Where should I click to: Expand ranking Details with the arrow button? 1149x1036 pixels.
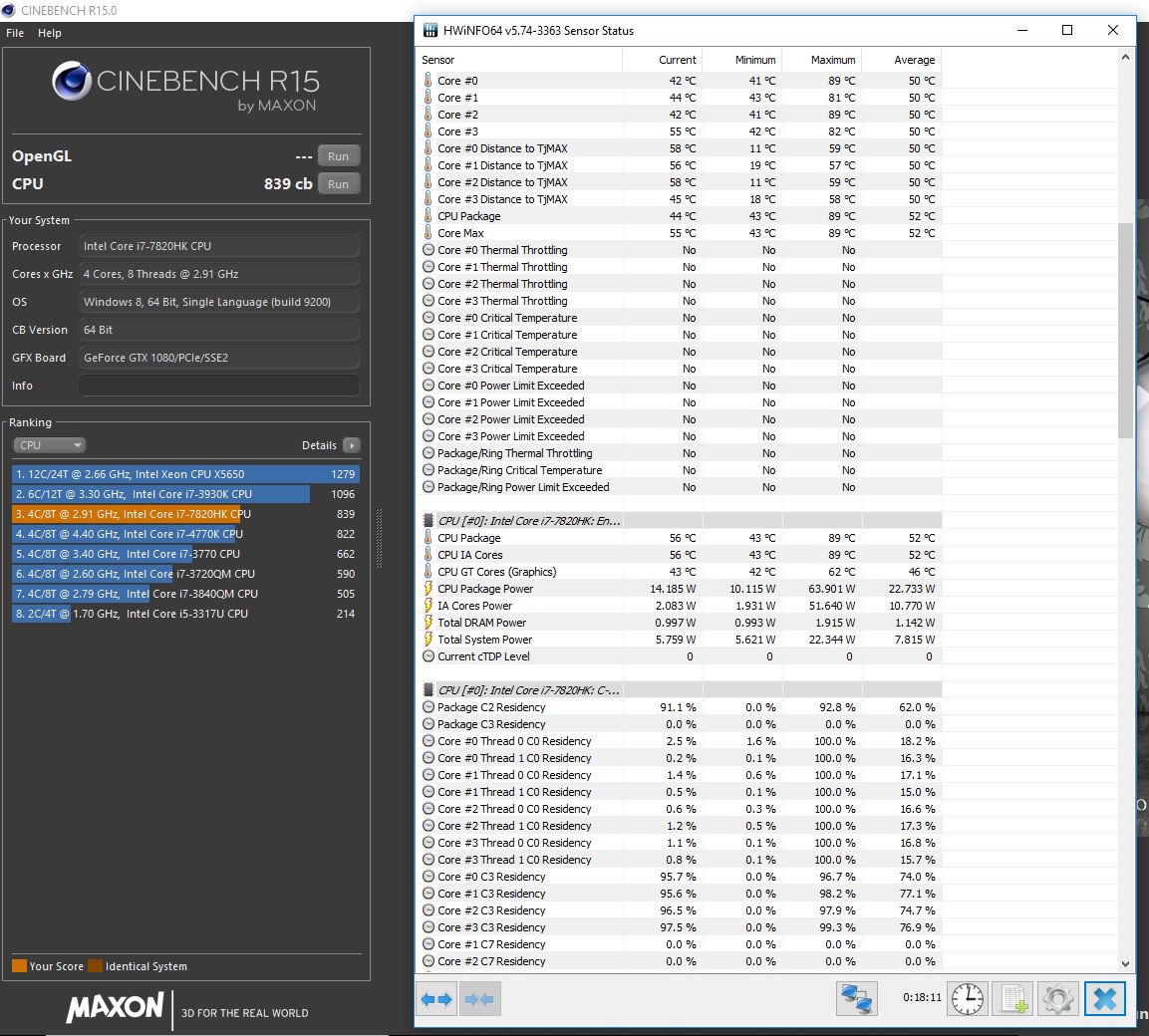(352, 444)
